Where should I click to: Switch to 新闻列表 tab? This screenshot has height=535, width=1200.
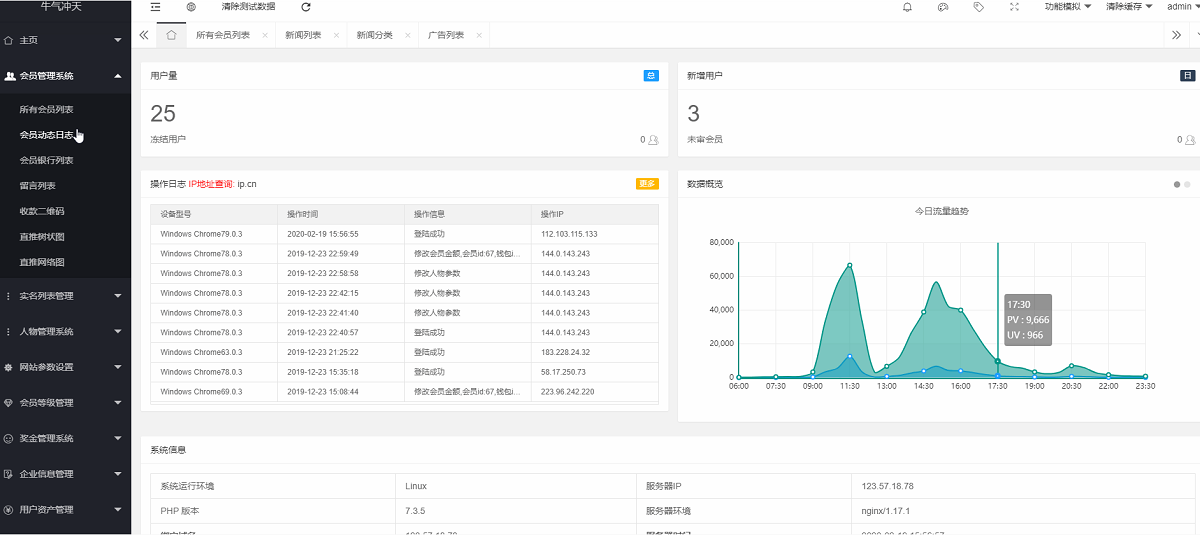303,35
